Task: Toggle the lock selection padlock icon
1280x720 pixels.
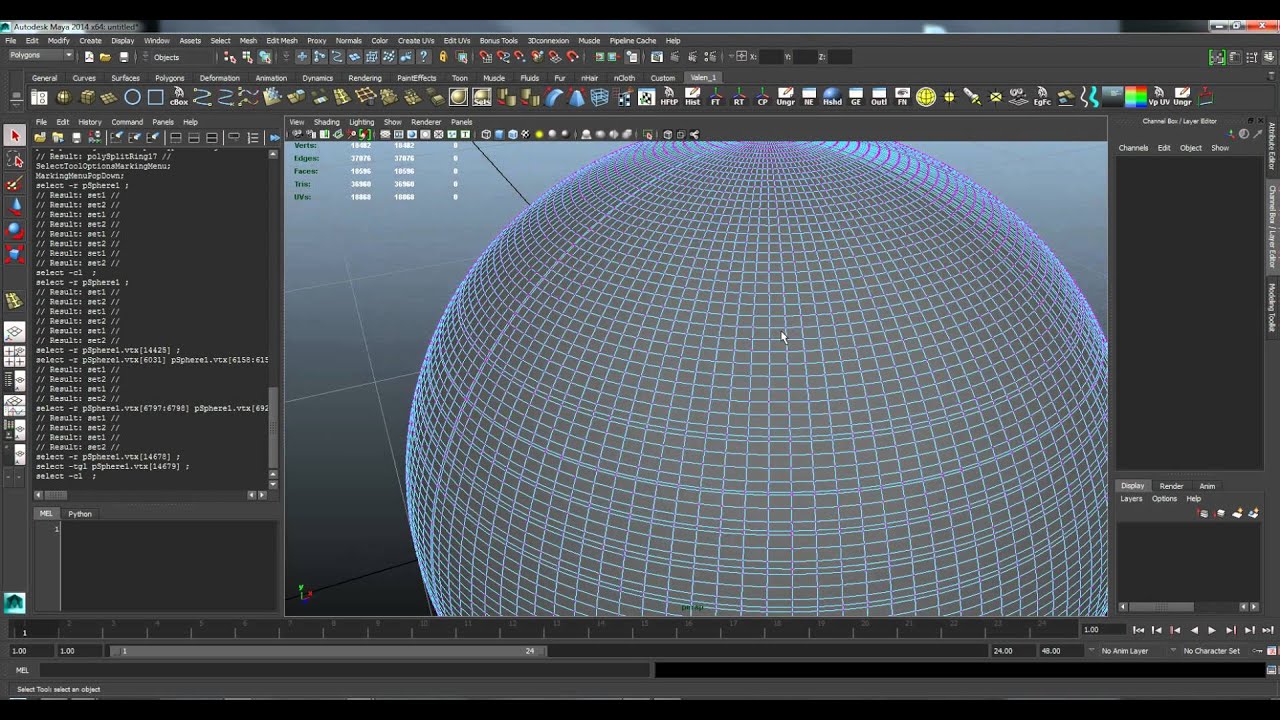Action: pyautogui.click(x=443, y=57)
